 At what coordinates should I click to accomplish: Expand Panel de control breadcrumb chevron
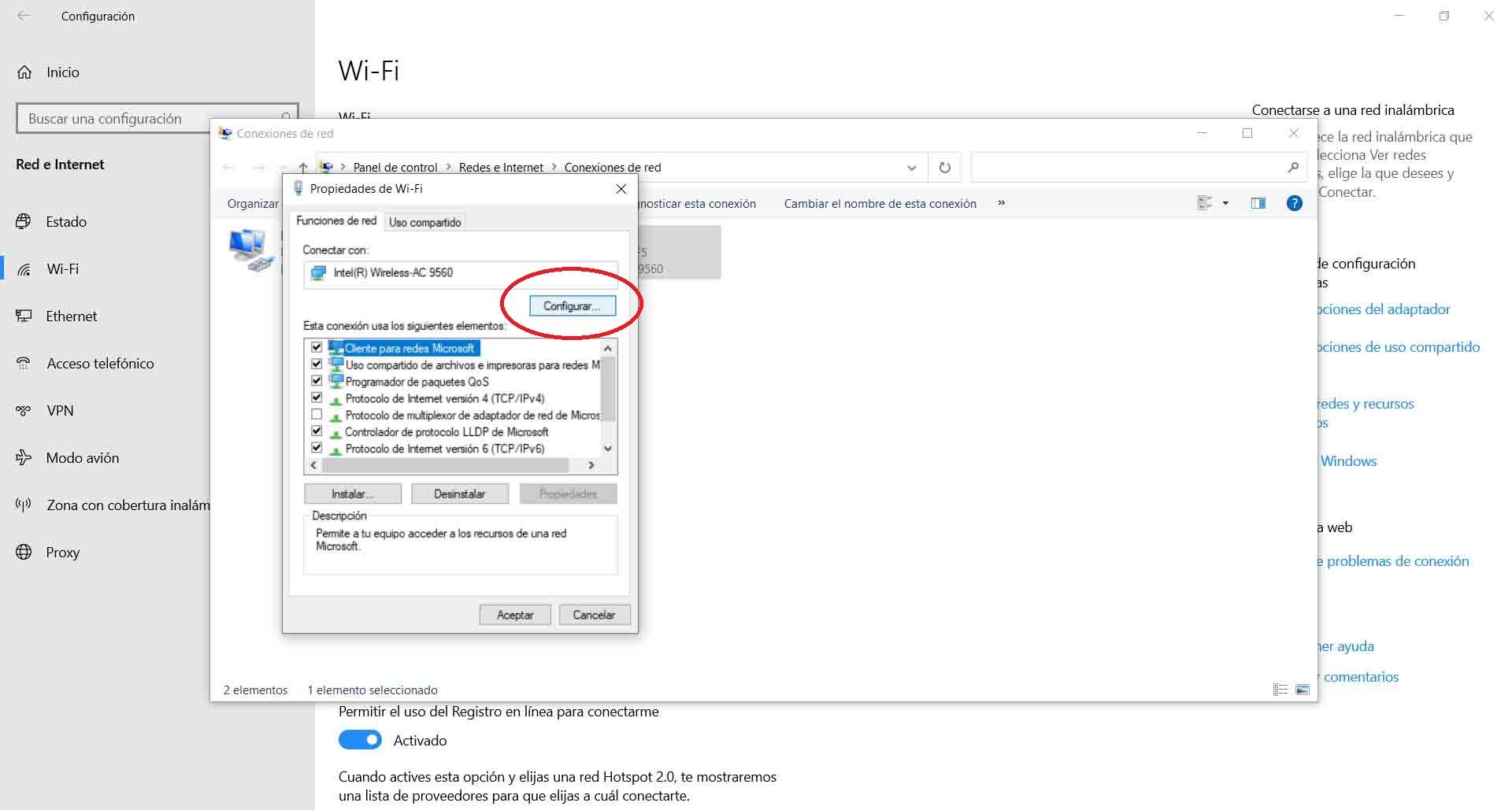pos(449,167)
